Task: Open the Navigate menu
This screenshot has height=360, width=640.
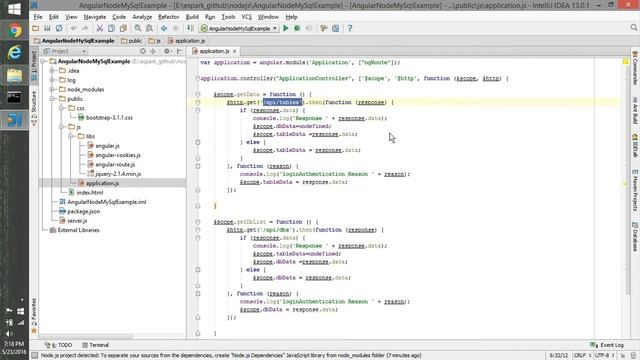Action: (95, 17)
